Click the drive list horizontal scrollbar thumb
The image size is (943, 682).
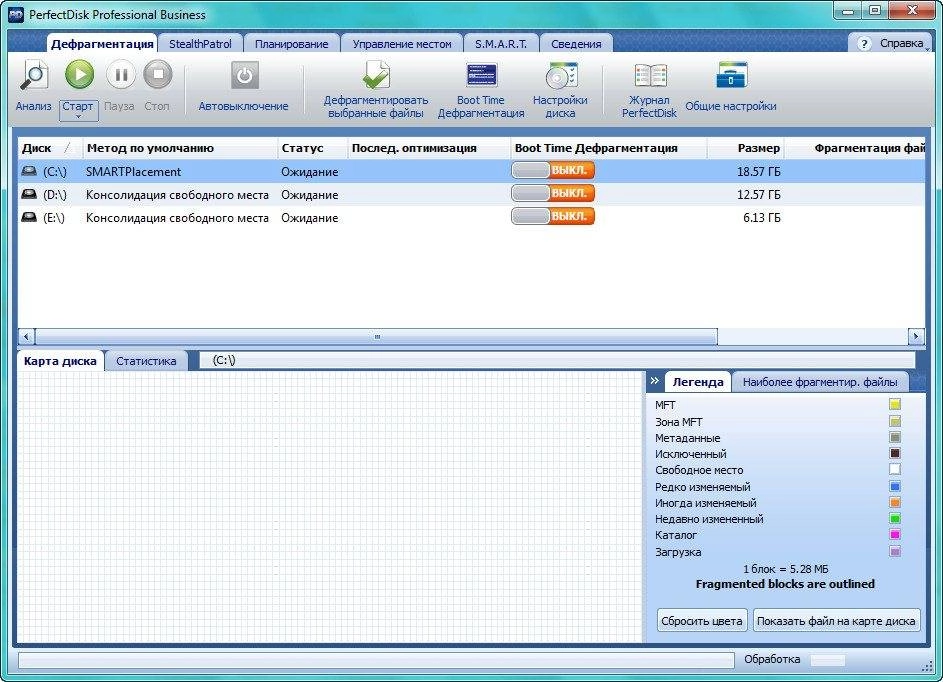[376, 336]
